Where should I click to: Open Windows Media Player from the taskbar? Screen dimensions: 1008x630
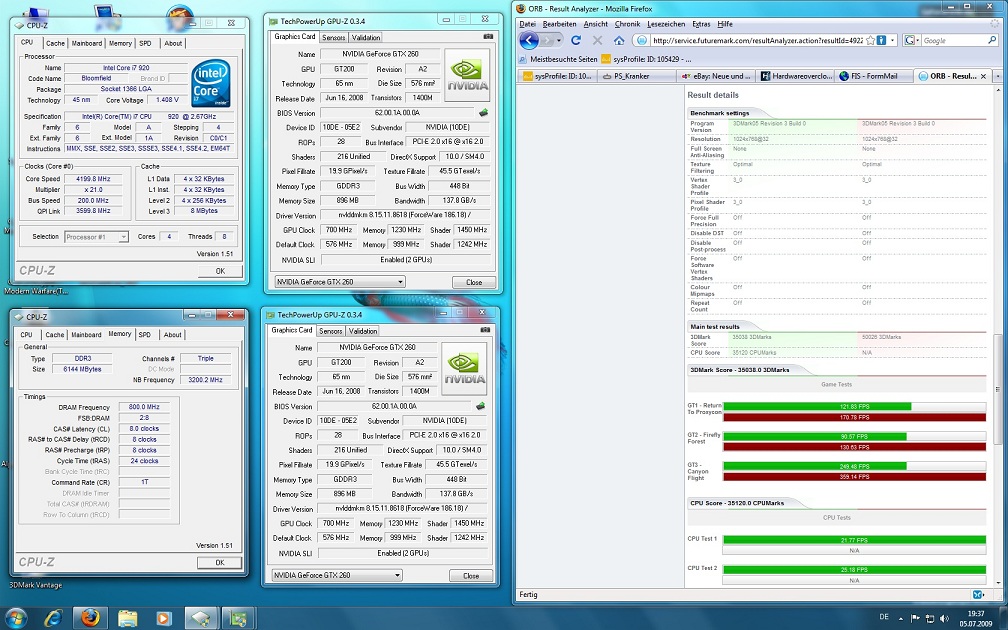164,618
